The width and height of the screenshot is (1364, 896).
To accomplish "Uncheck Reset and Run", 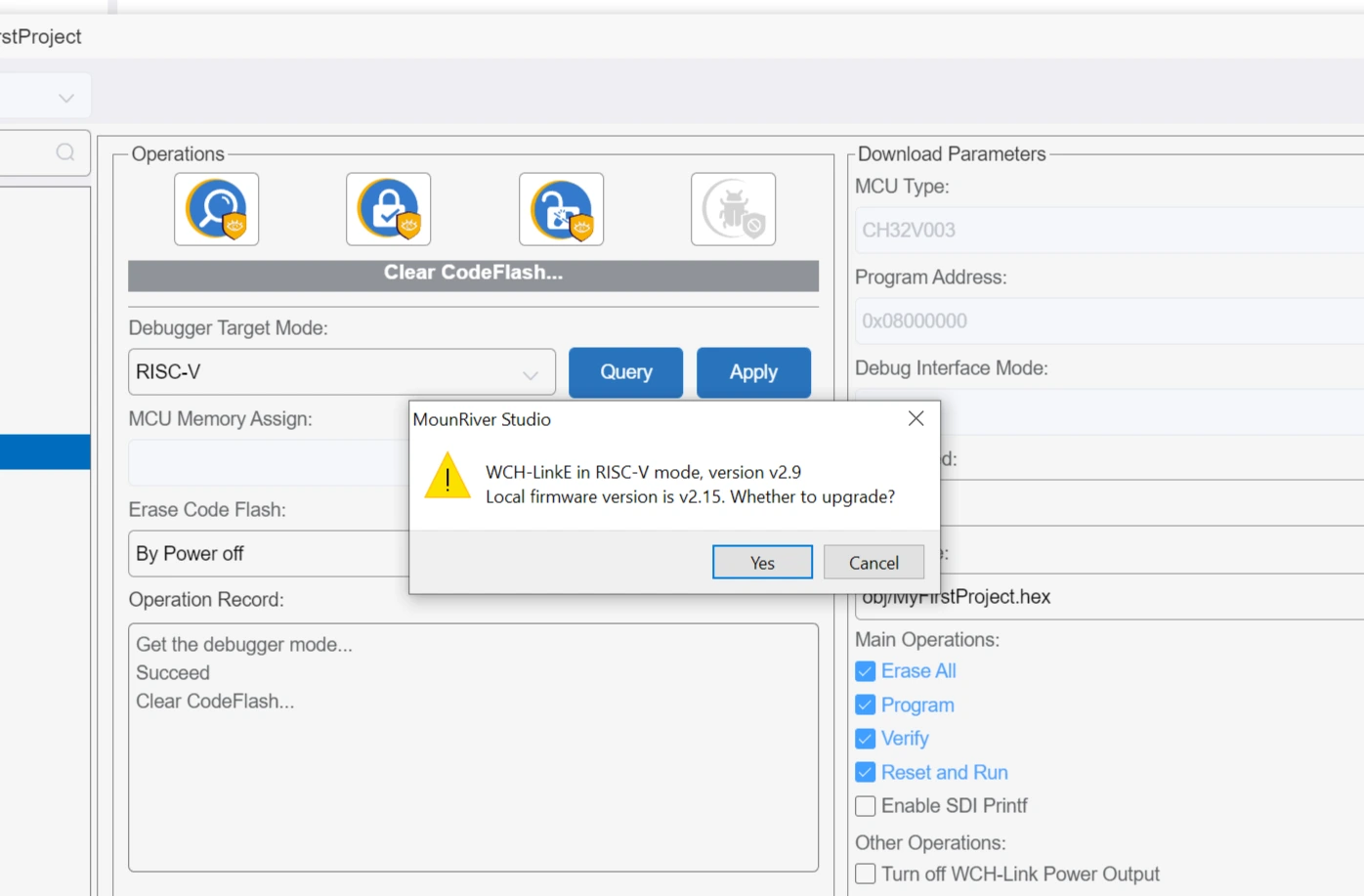I will click(x=865, y=772).
